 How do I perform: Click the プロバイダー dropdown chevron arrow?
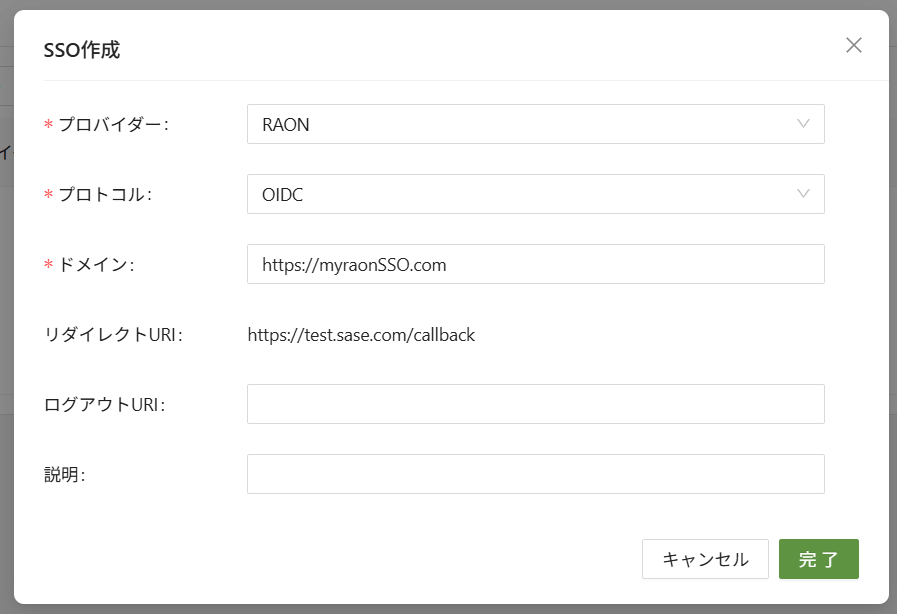point(803,124)
